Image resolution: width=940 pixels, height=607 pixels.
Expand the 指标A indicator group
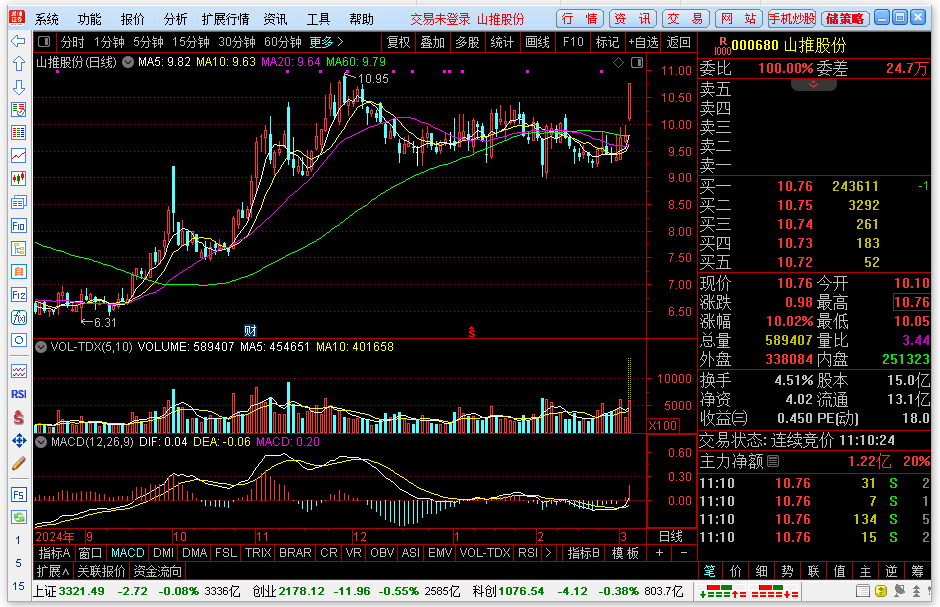pos(54,553)
